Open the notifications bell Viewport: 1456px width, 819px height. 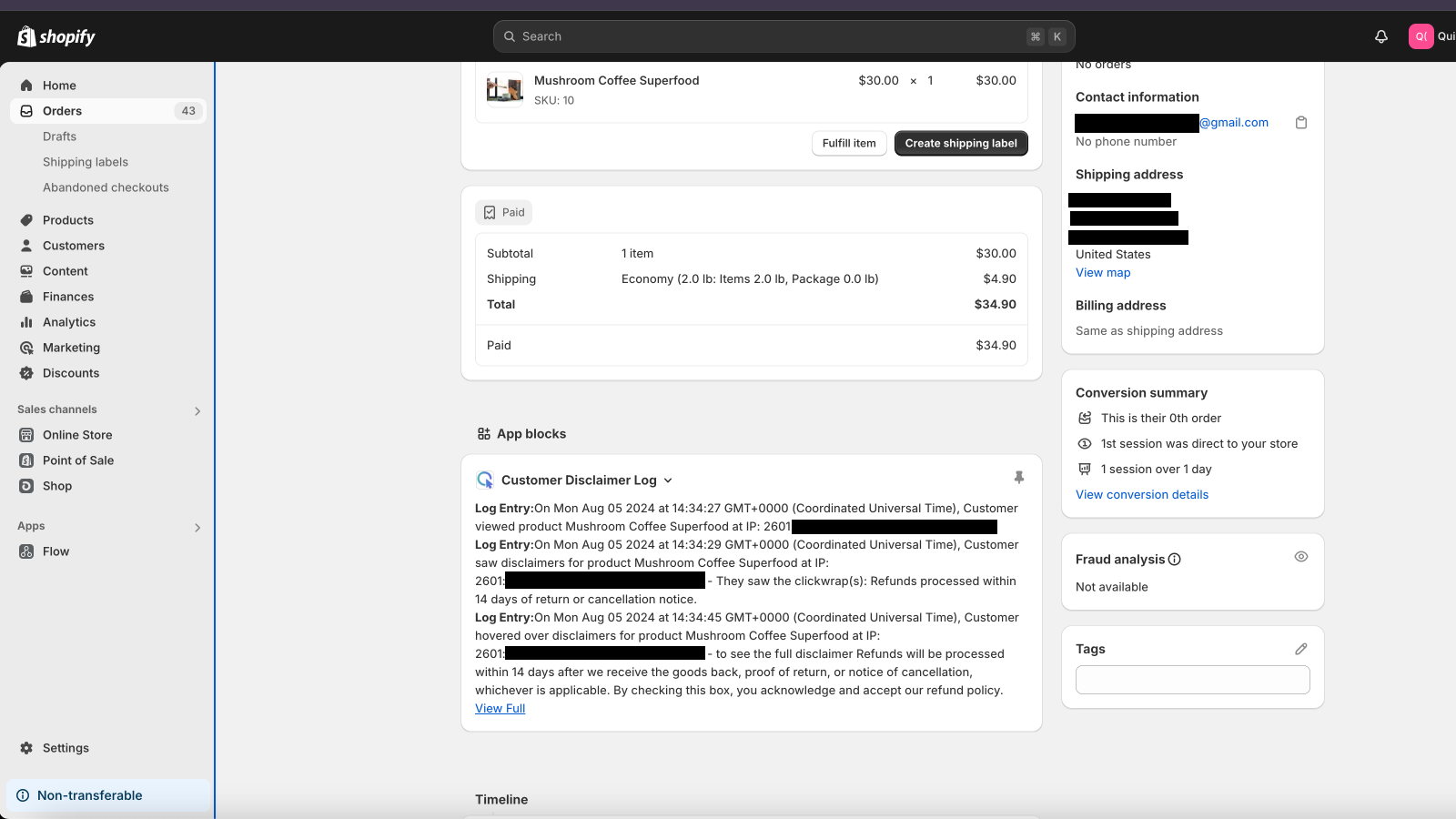[x=1381, y=36]
